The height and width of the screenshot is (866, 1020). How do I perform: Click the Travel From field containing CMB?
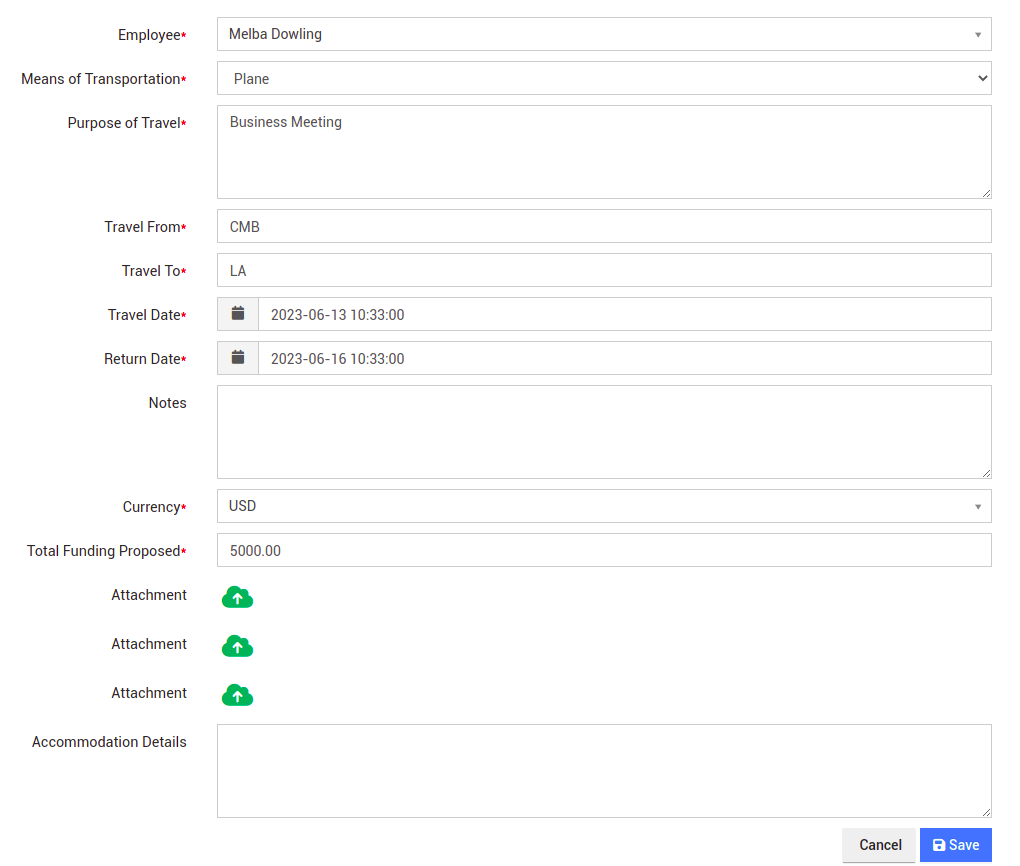click(x=604, y=226)
